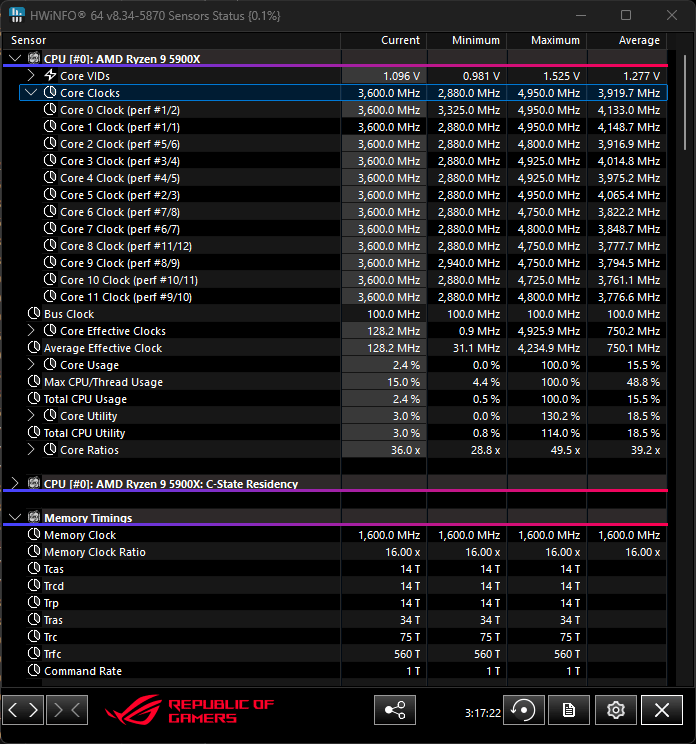Select the Trc timing row
The height and width of the screenshot is (744, 696).
(x=335, y=637)
